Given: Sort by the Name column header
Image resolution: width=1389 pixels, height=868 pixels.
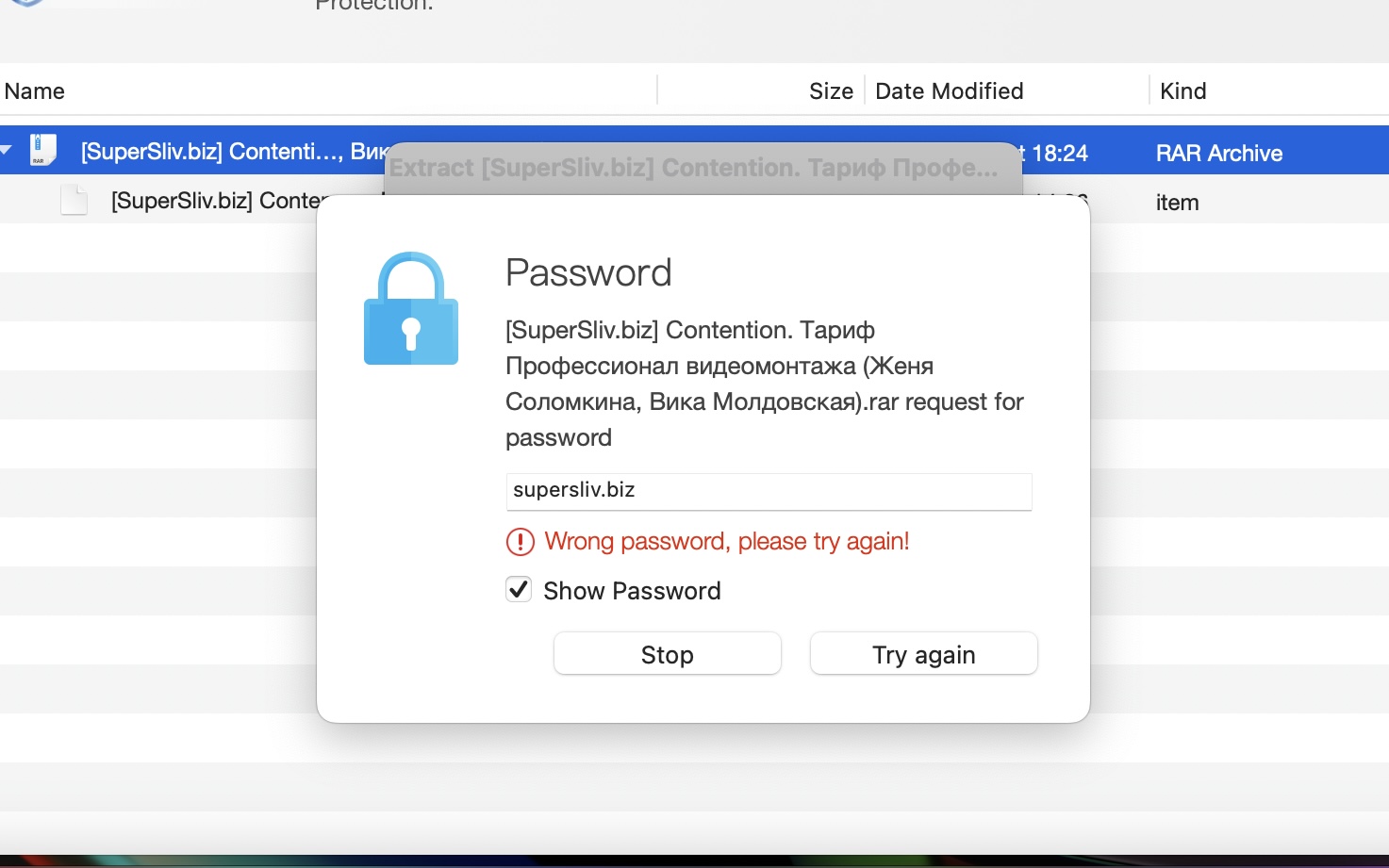Looking at the screenshot, I should tap(35, 91).
